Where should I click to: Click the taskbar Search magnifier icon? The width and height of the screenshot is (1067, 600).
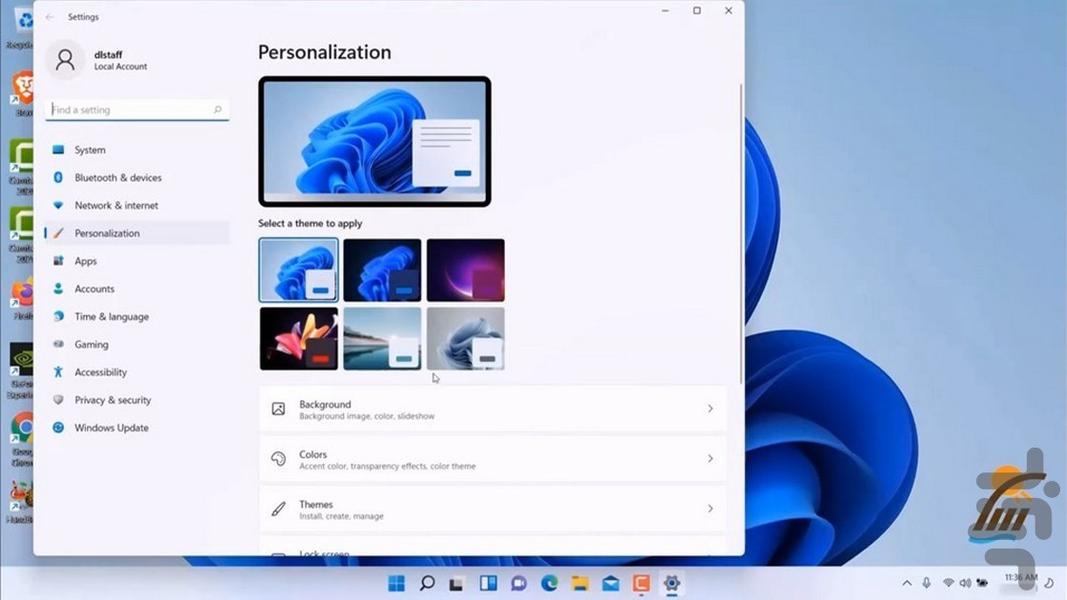coord(427,584)
